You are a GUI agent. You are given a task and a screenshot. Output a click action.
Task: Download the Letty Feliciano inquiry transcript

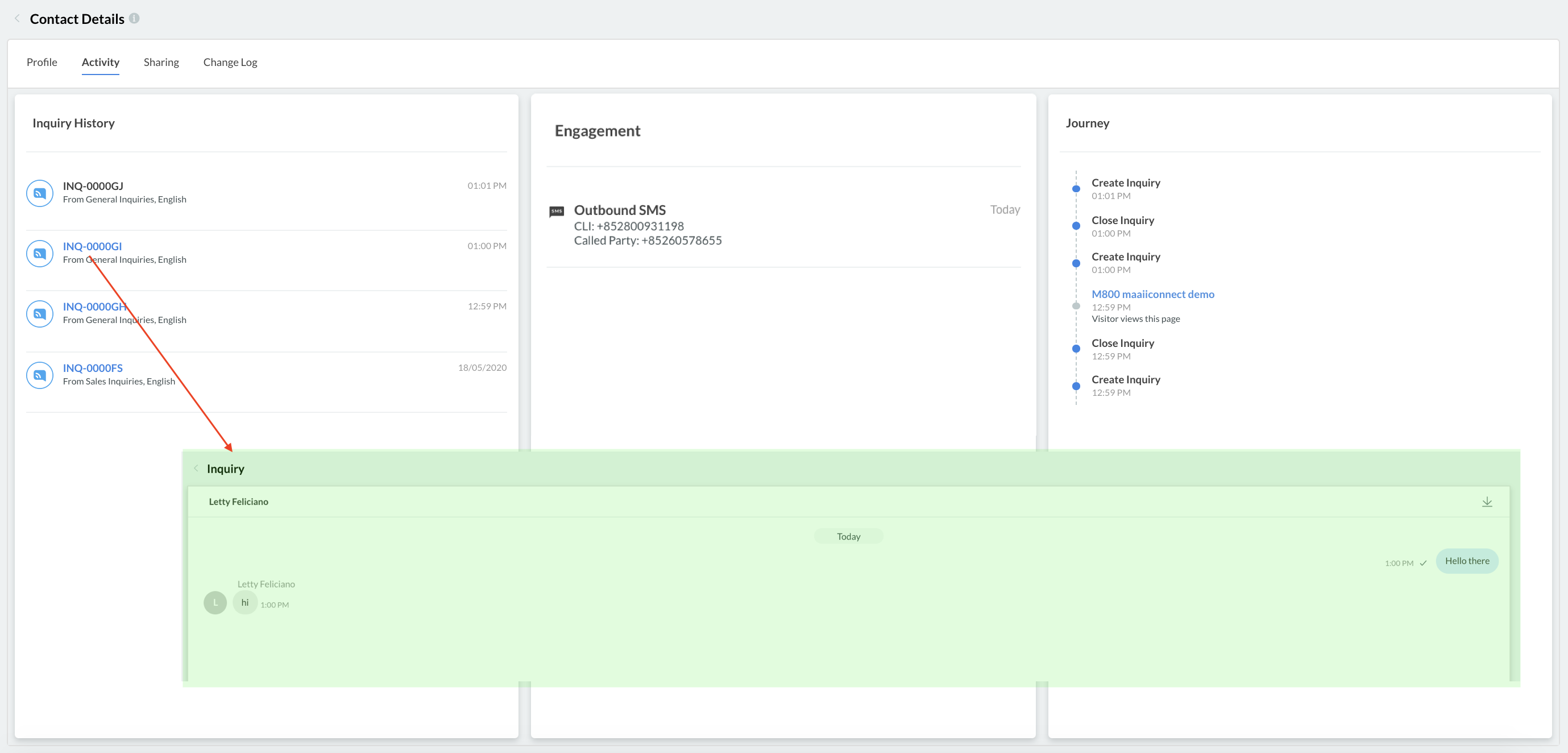click(1487, 502)
